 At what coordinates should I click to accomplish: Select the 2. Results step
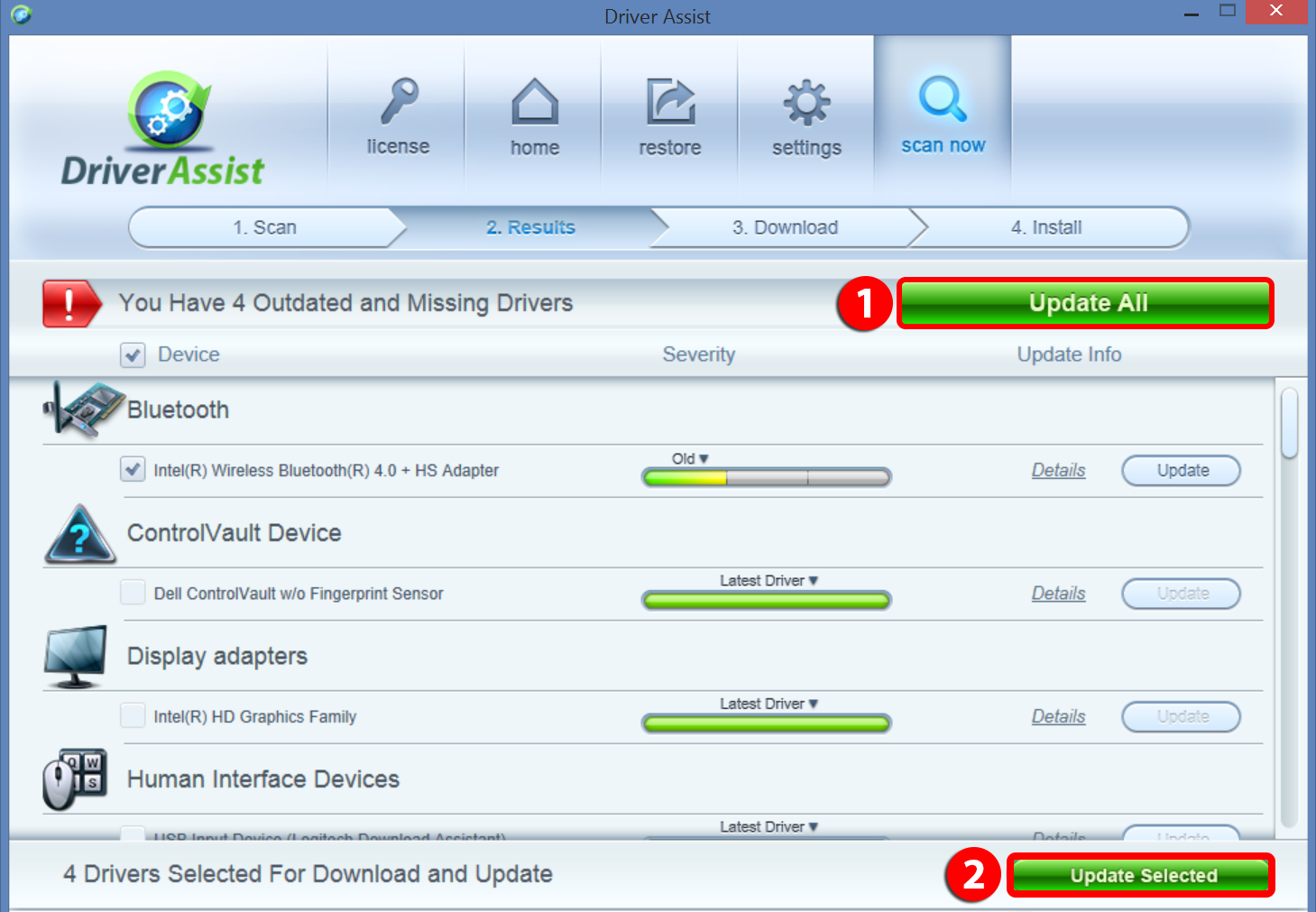click(x=530, y=227)
